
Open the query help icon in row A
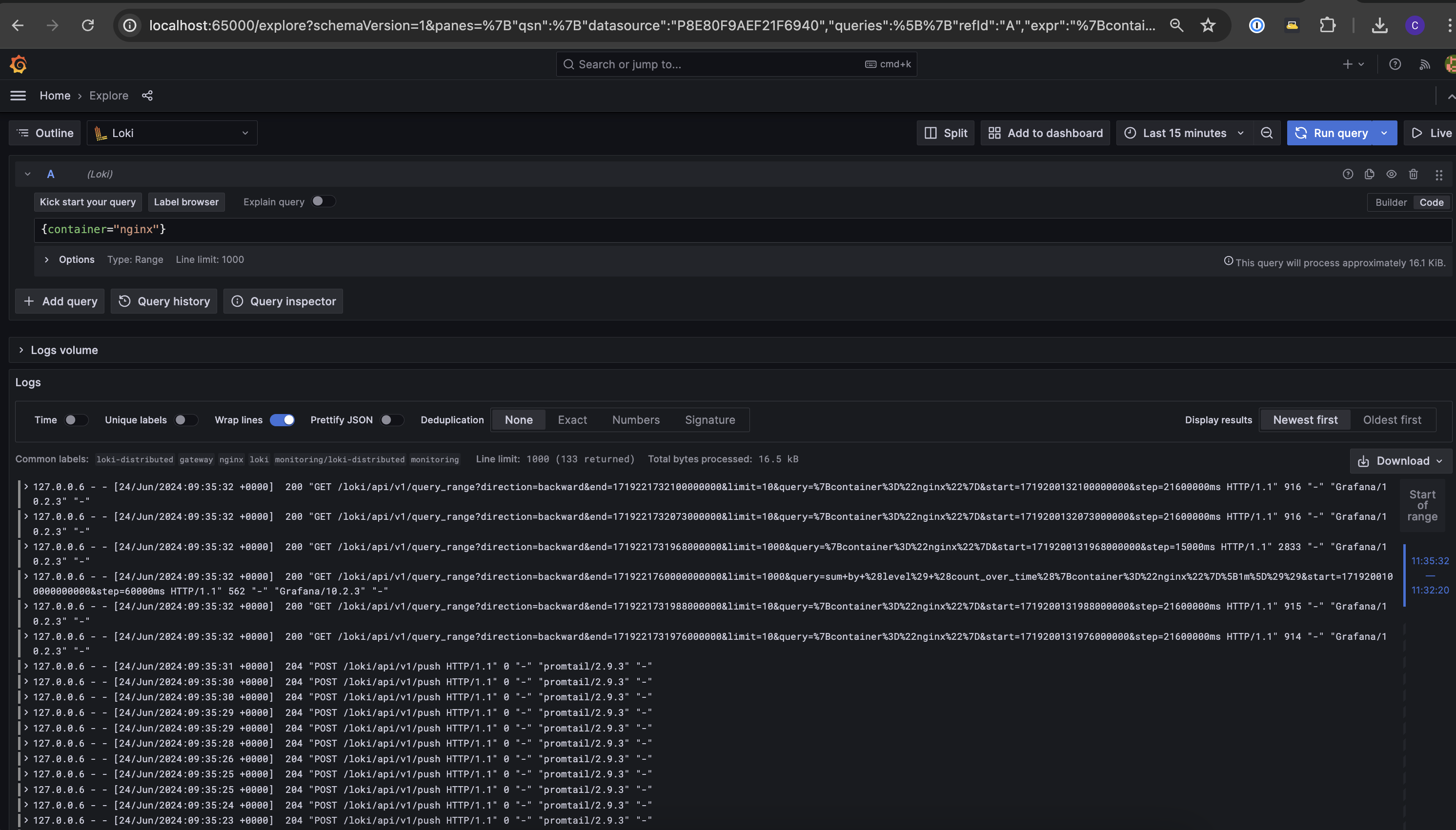point(1348,175)
